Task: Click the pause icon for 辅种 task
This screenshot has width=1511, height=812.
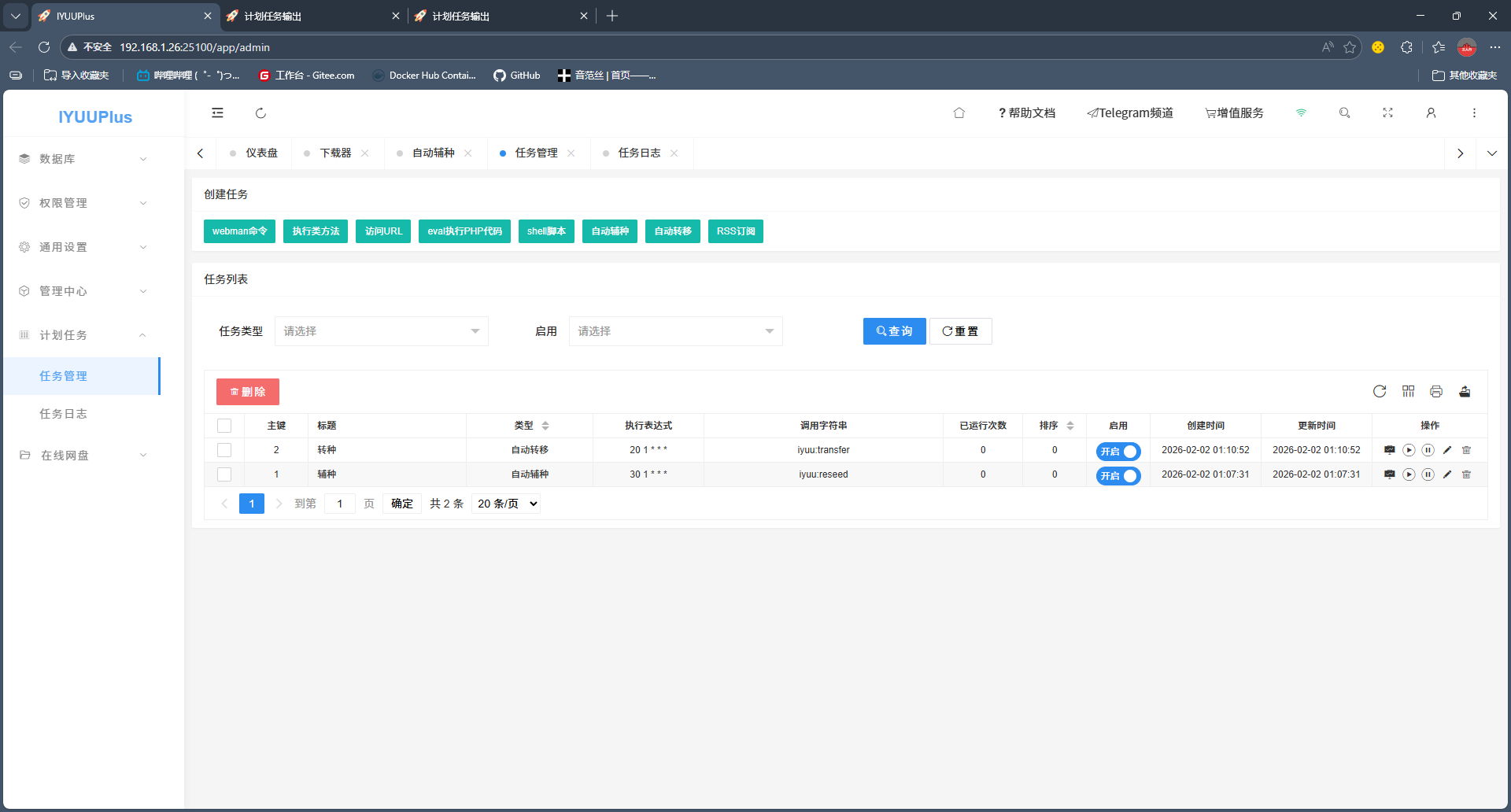Action: point(1428,474)
